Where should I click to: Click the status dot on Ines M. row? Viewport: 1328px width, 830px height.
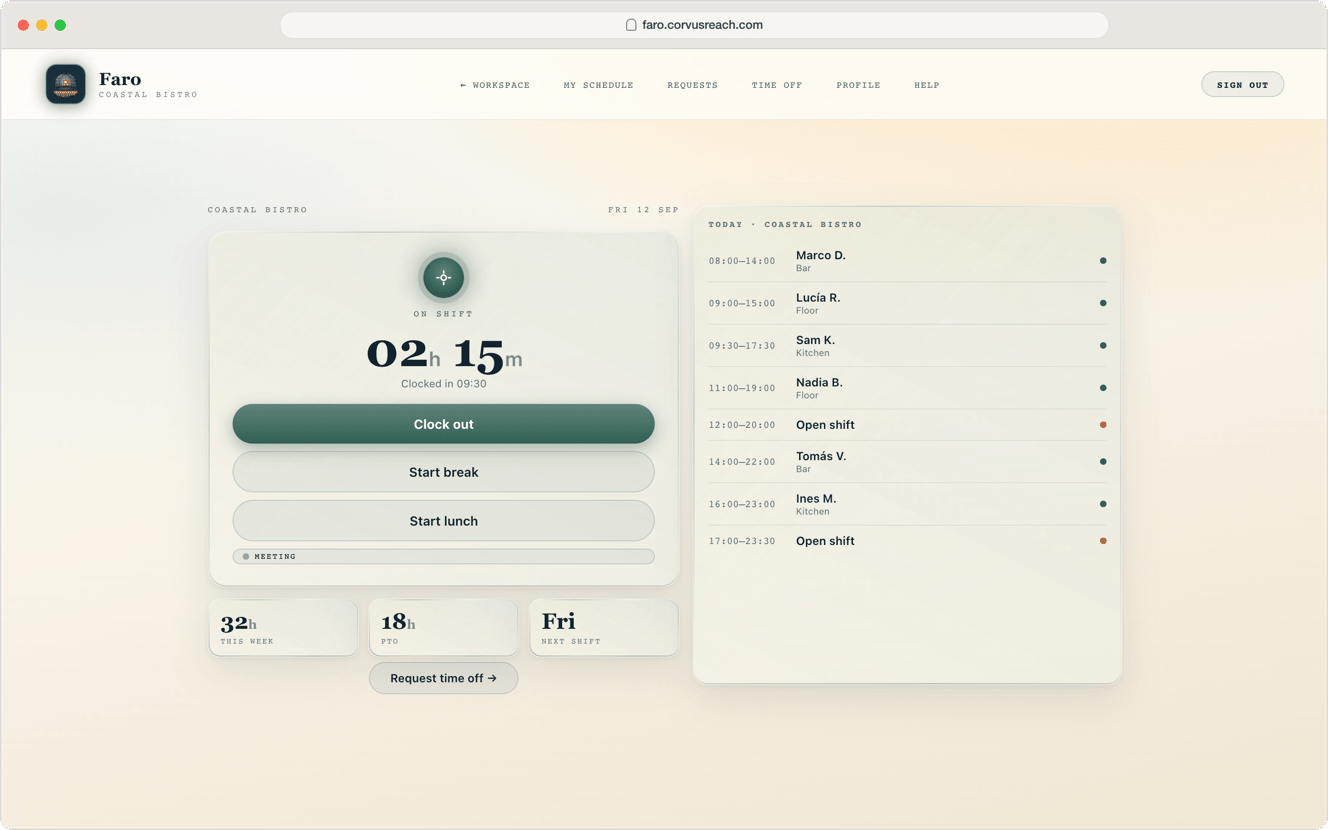(x=1103, y=504)
